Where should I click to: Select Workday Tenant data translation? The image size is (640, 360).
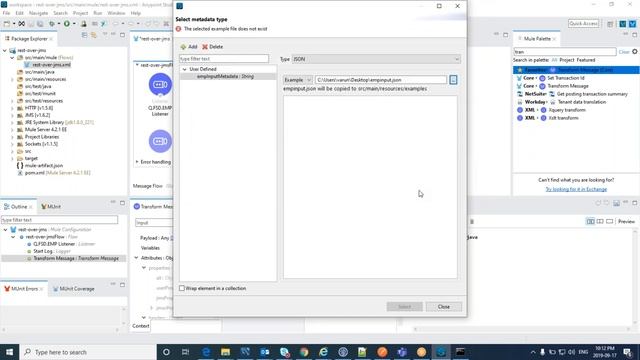pyautogui.click(x=561, y=102)
